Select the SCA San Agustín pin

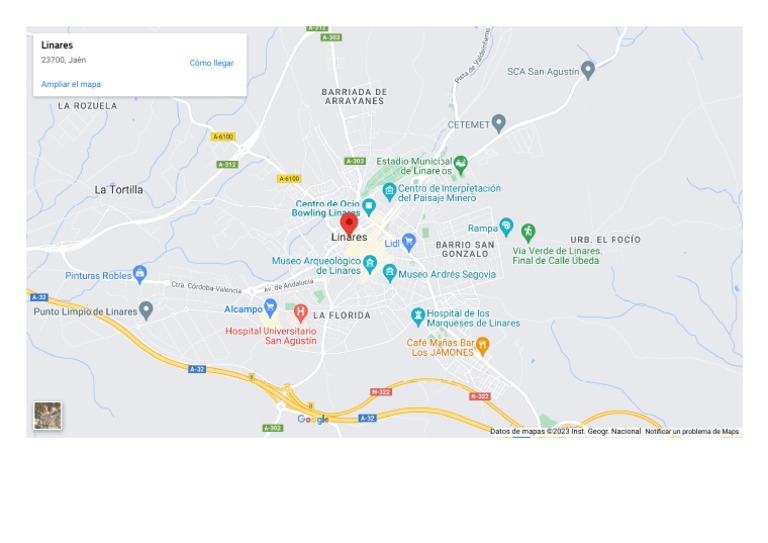pyautogui.click(x=588, y=70)
